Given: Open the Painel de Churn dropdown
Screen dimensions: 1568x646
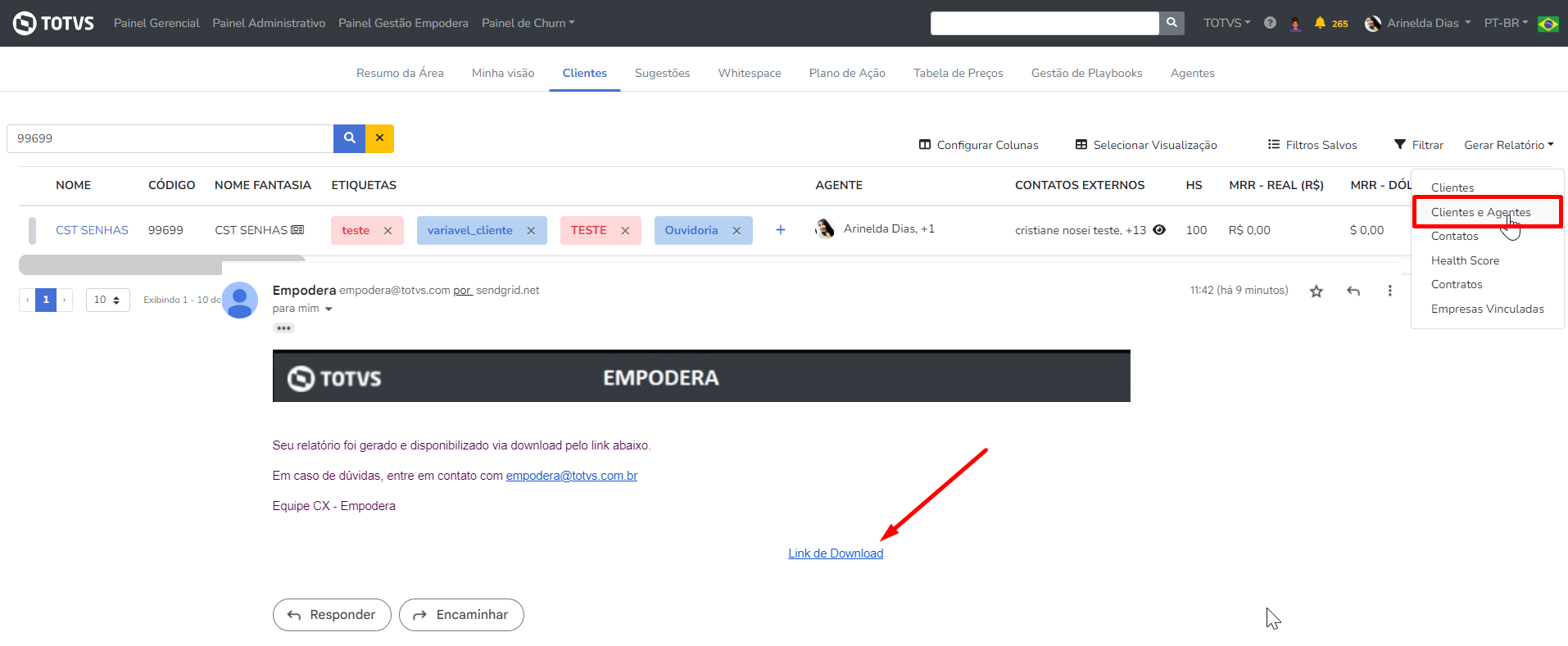Looking at the screenshot, I should [528, 23].
